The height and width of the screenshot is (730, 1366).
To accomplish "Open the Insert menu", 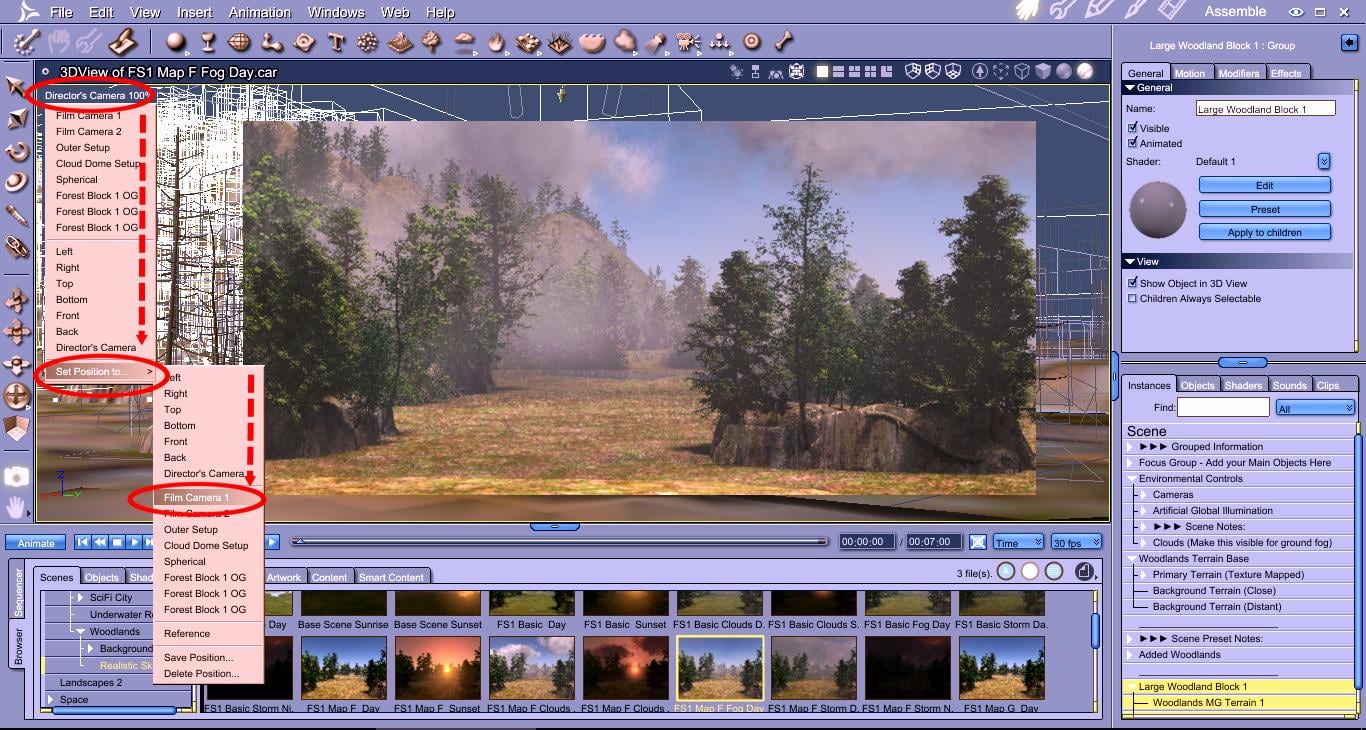I will [195, 12].
